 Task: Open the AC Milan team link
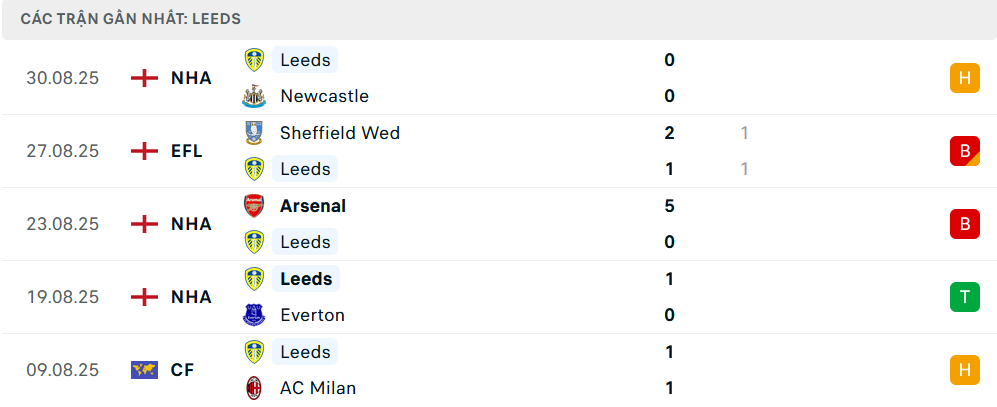[x=318, y=388]
